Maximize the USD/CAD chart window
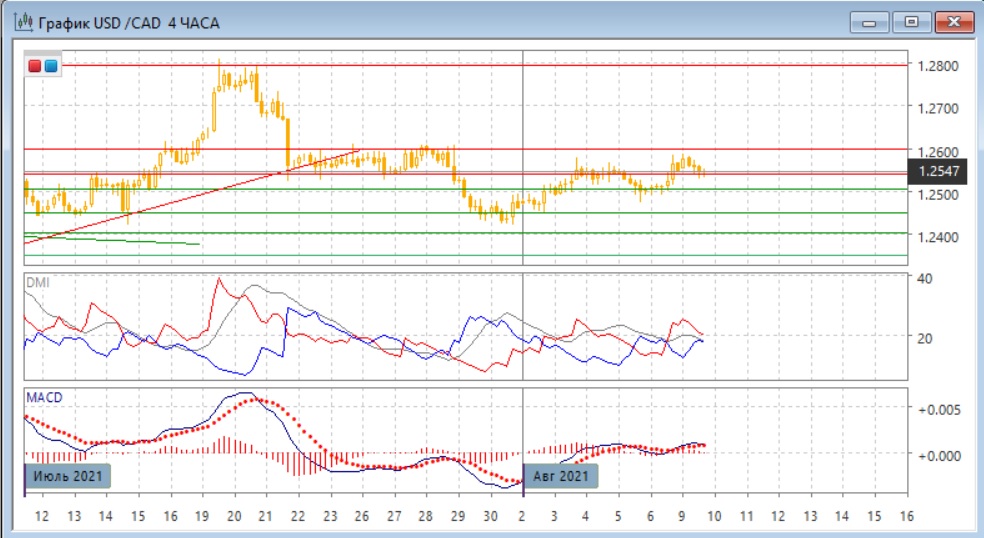The width and height of the screenshot is (984, 538). [911, 21]
